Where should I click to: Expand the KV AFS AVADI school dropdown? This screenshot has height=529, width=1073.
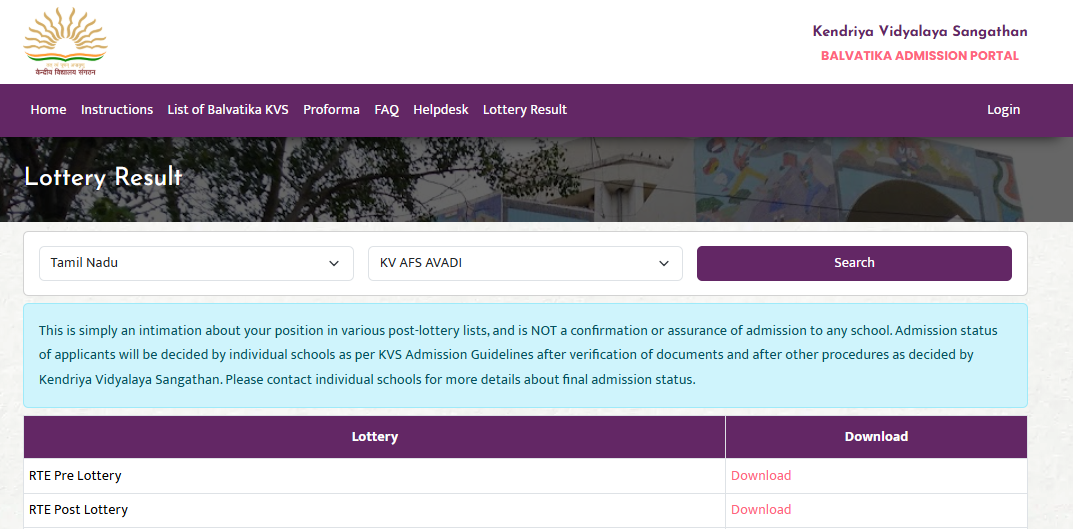(526, 263)
